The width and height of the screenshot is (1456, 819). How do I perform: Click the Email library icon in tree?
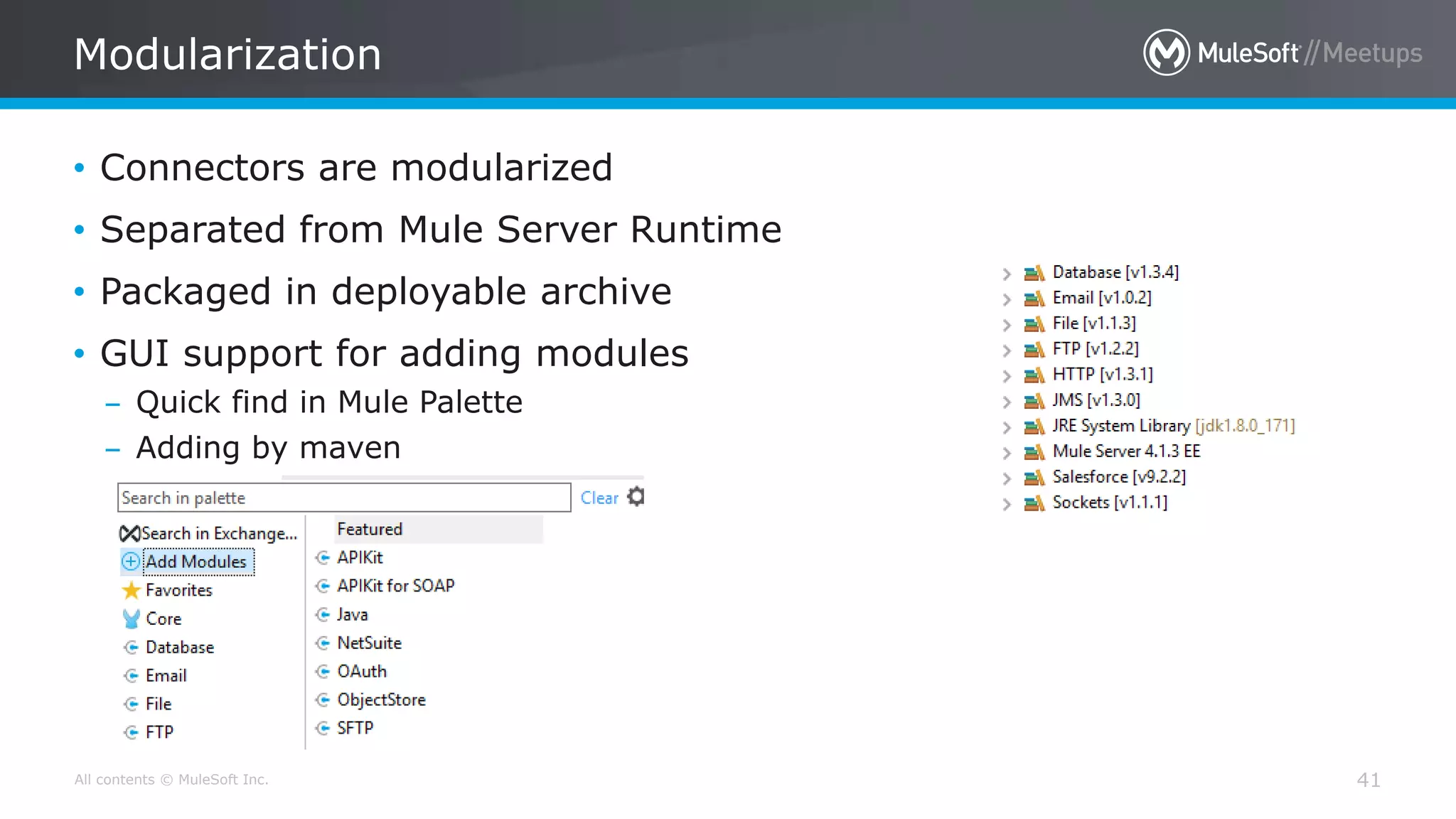[x=1034, y=298]
